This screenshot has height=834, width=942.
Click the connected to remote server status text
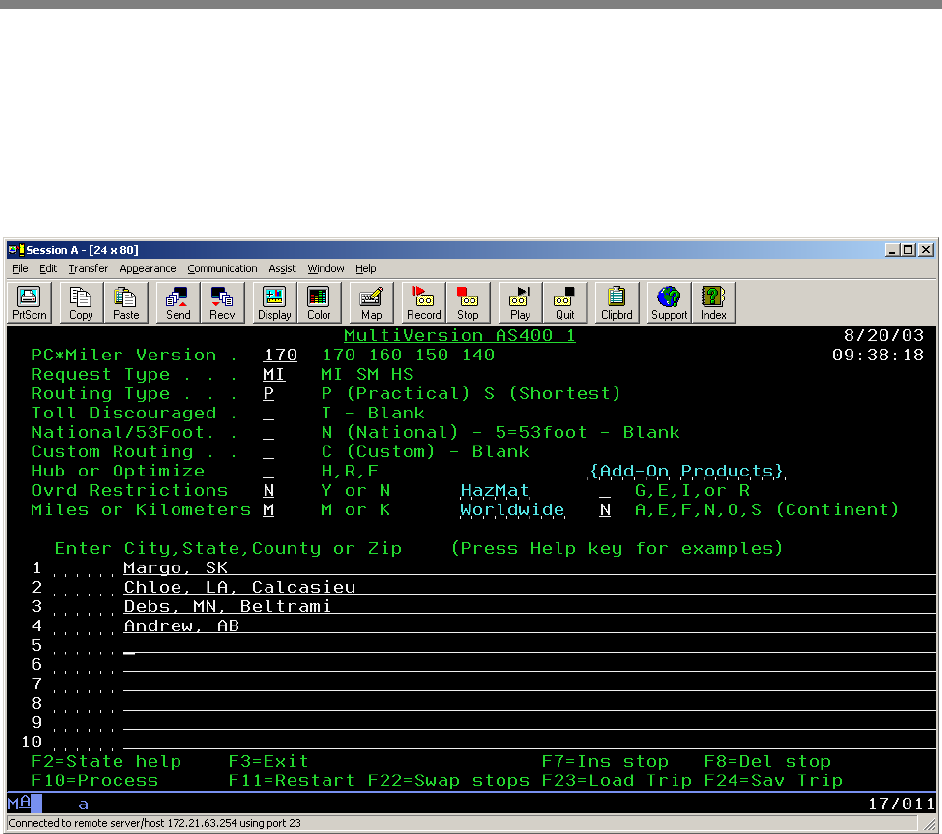click(154, 823)
